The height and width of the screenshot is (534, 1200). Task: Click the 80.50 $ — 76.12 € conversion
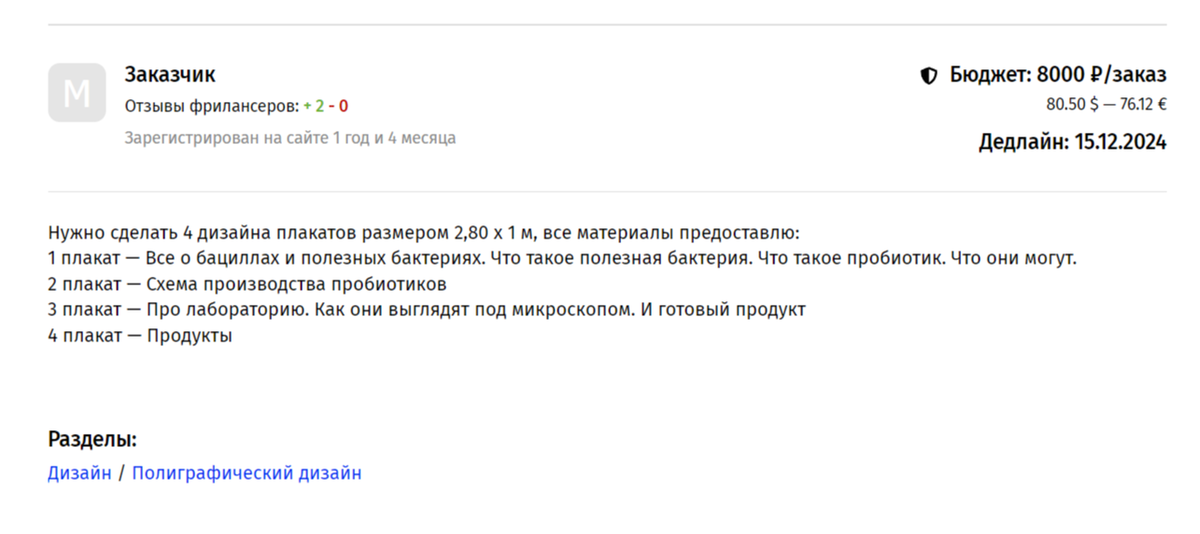1106,104
